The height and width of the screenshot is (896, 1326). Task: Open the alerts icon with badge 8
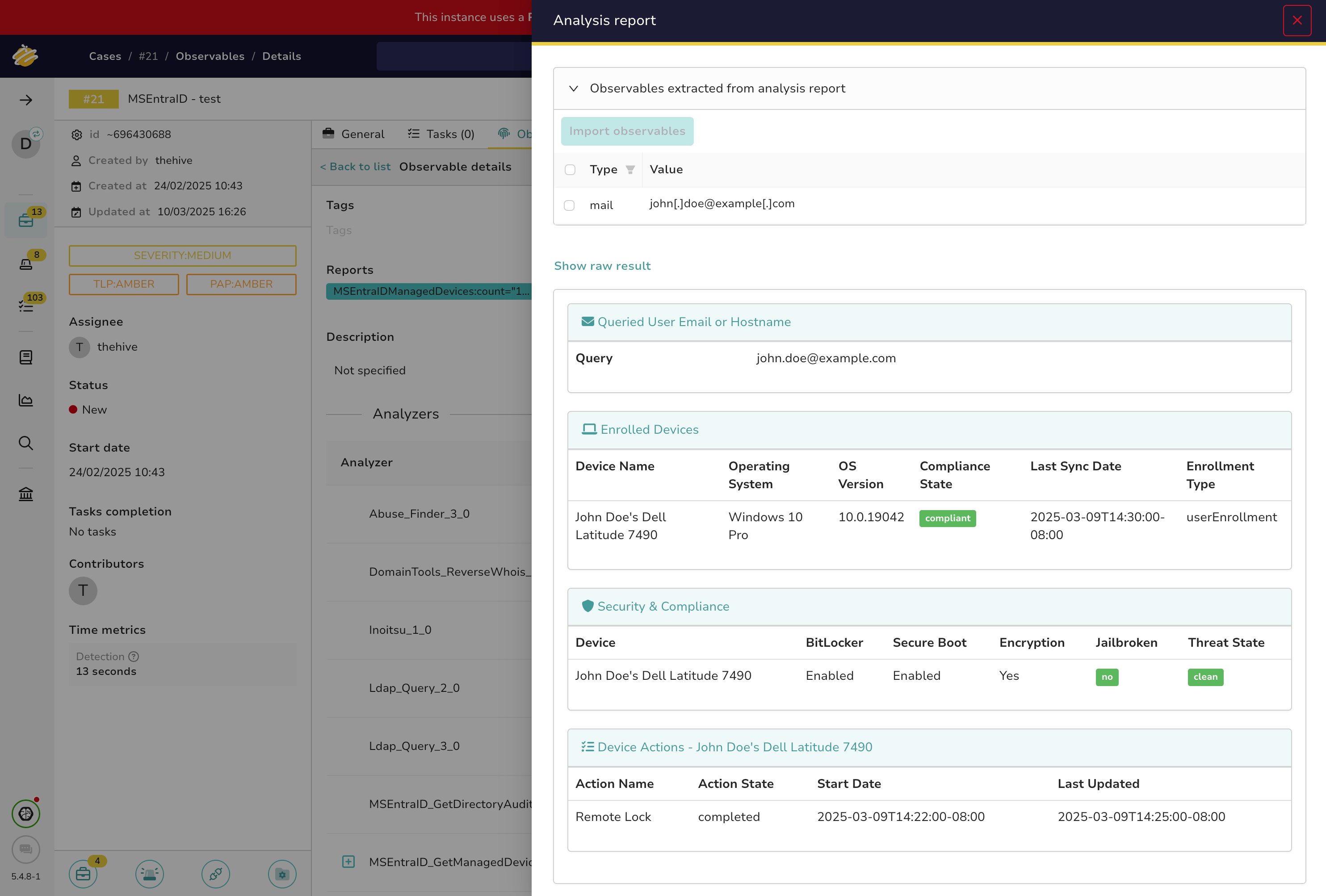(25, 264)
